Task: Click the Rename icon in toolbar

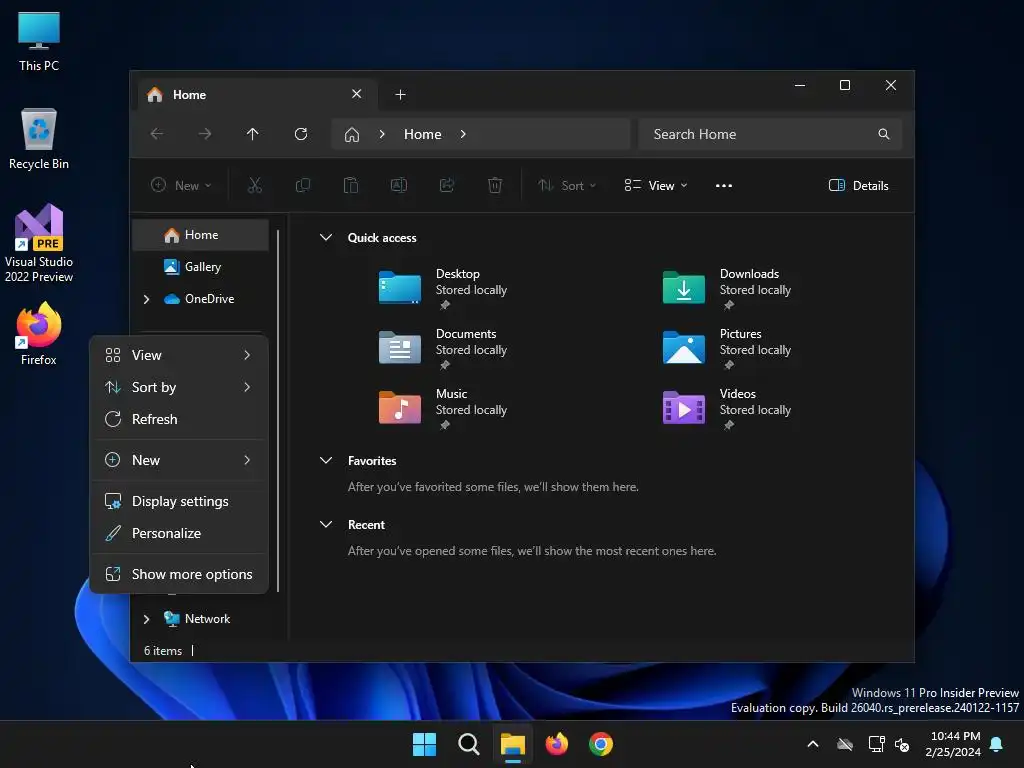Action: point(398,185)
